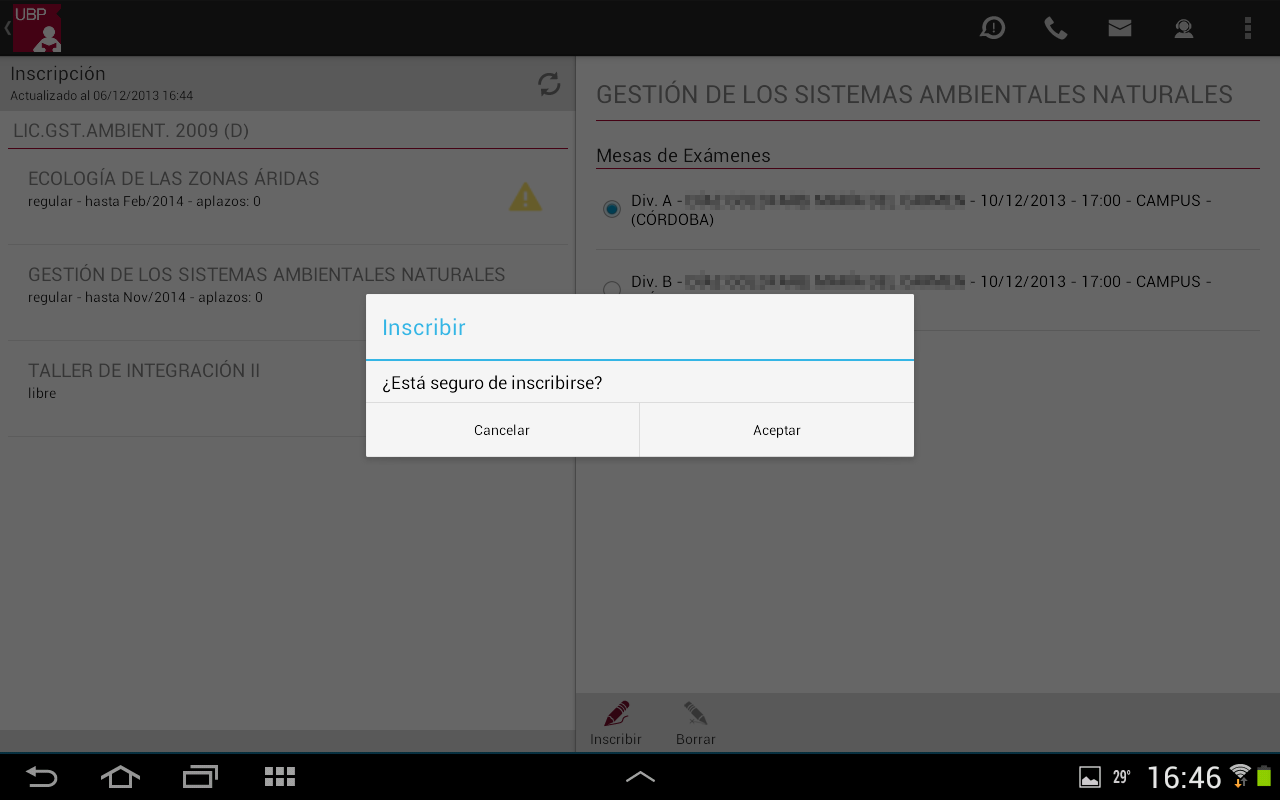1280x800 pixels.
Task: Open the history clock icon in the top bar
Action: click(x=992, y=28)
